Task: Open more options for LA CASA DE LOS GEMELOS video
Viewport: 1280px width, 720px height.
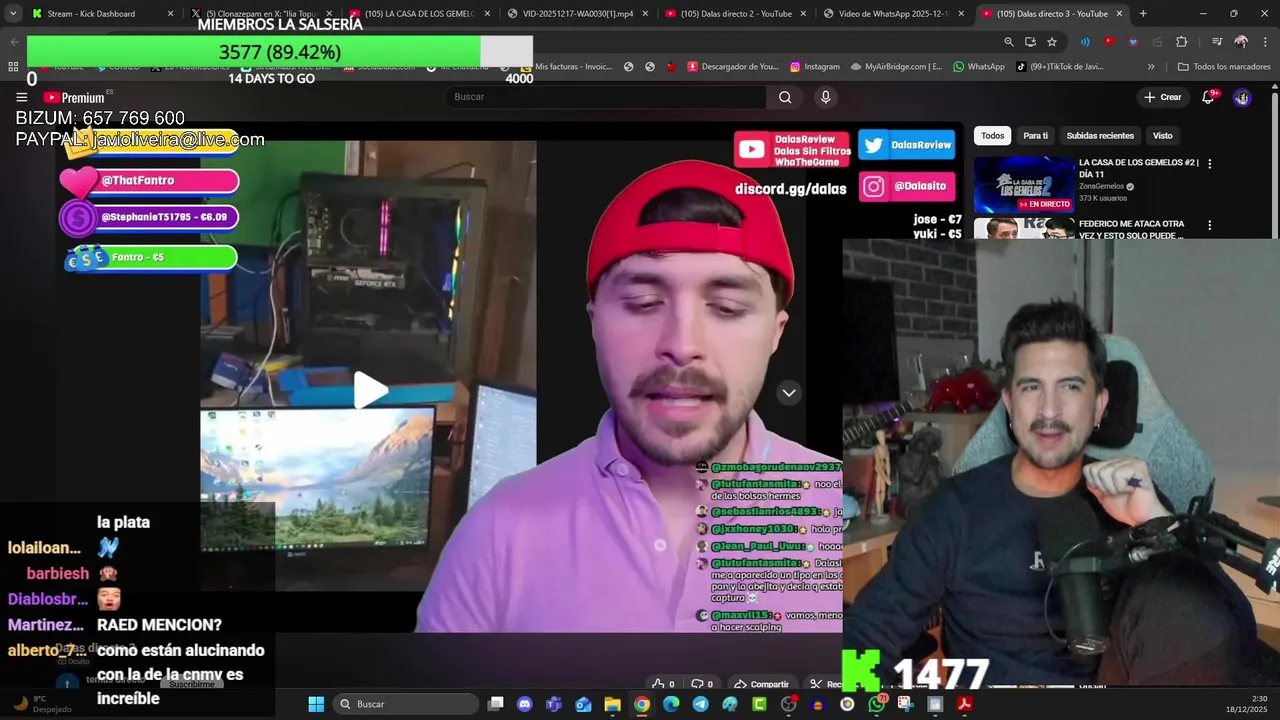Action: [1209, 163]
